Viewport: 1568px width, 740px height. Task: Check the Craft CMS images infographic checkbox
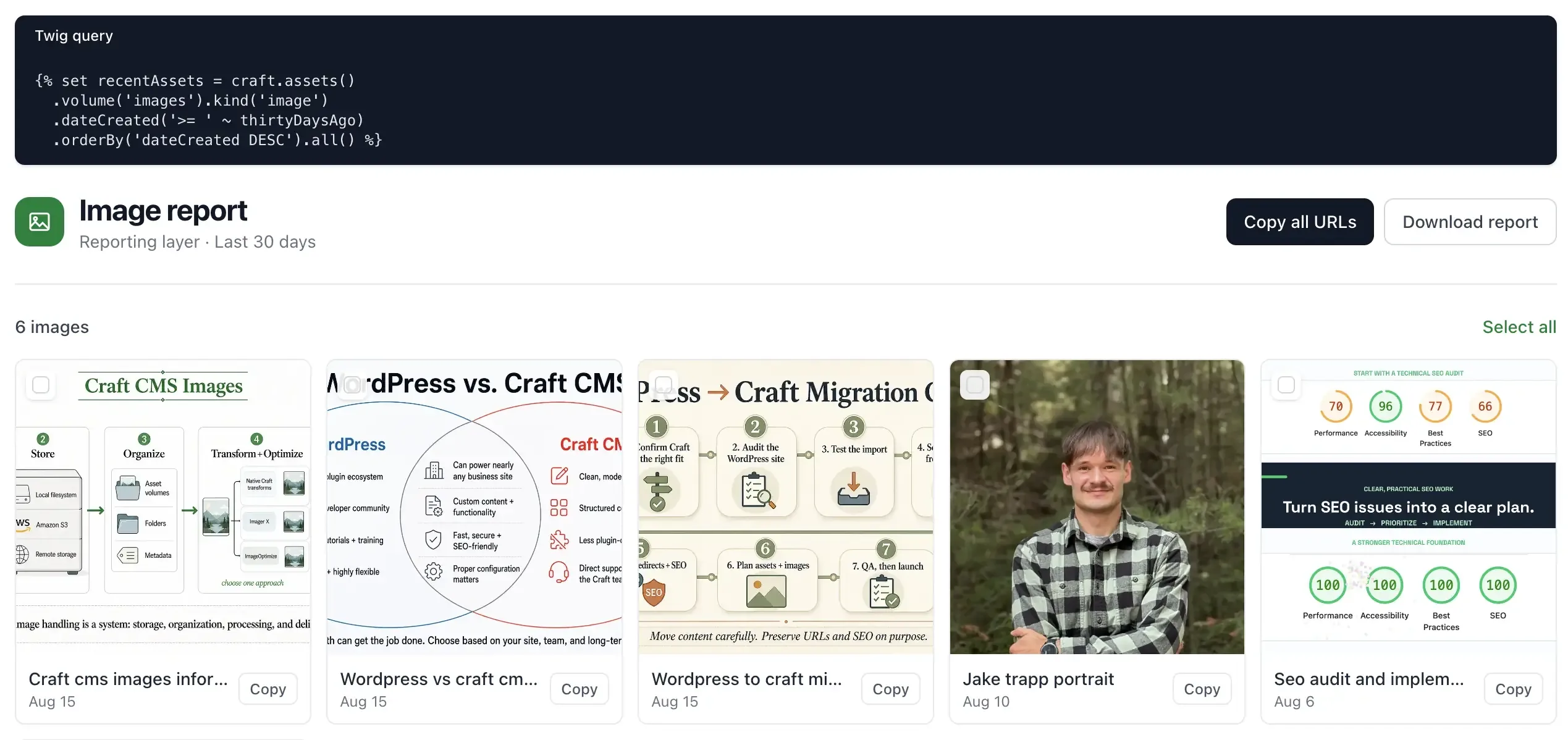pyautogui.click(x=41, y=385)
